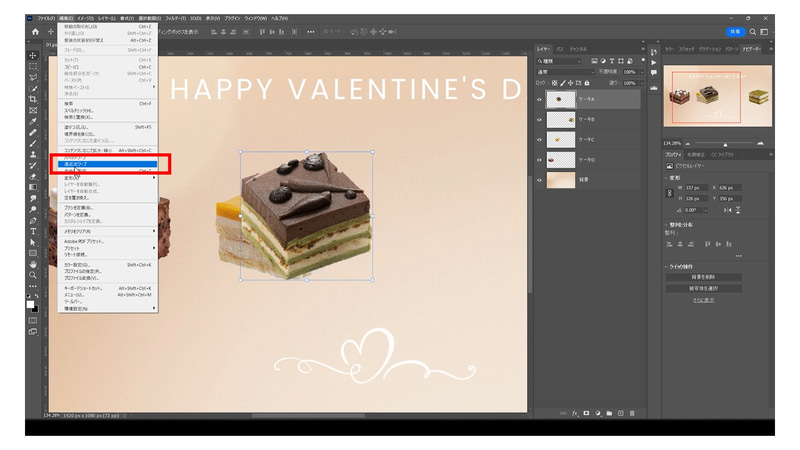Click flip horizontal icon in Properties
The image size is (800, 450).
click(x=728, y=210)
